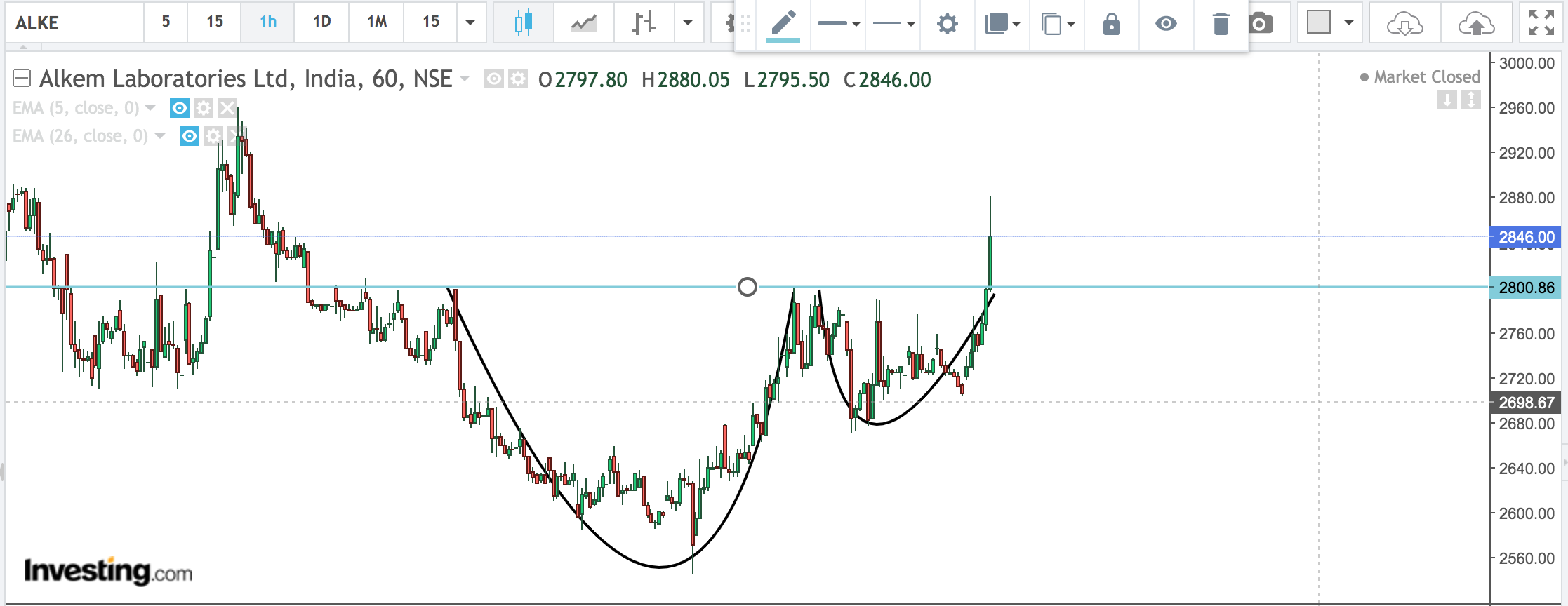The image size is (1568, 606).
Task: Toggle fullscreen mode for the chart
Action: 1541,23
